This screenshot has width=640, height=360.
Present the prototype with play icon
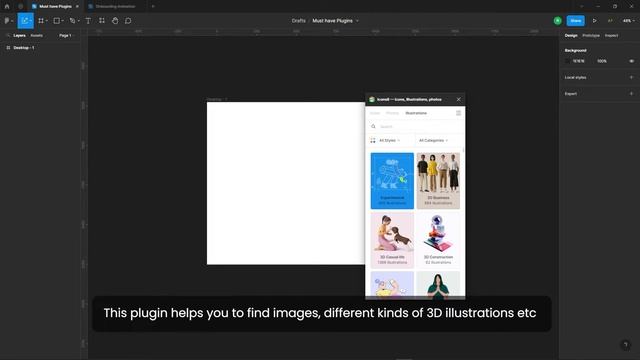(595, 20)
